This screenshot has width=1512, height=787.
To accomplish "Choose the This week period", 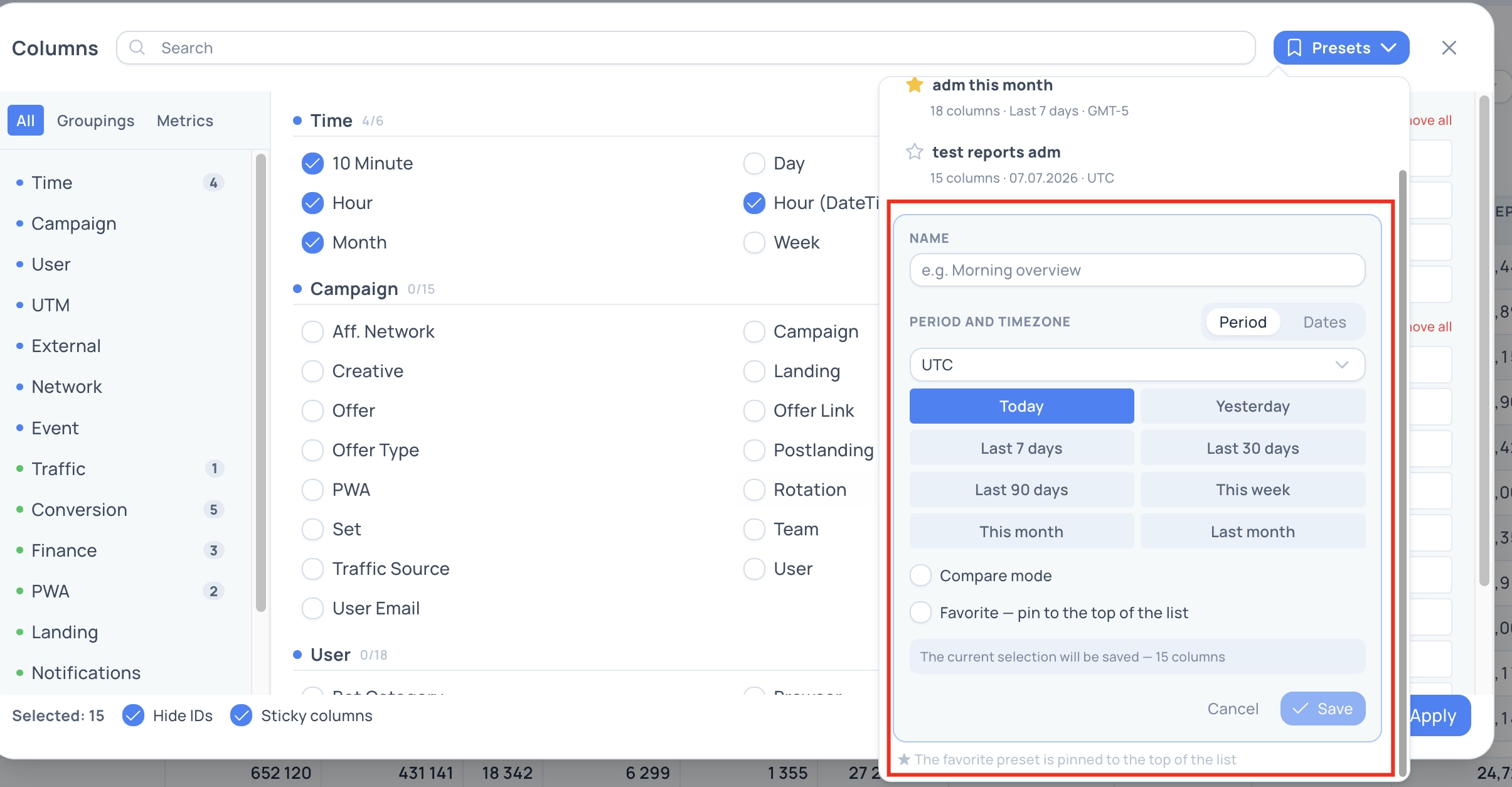I will [x=1253, y=490].
